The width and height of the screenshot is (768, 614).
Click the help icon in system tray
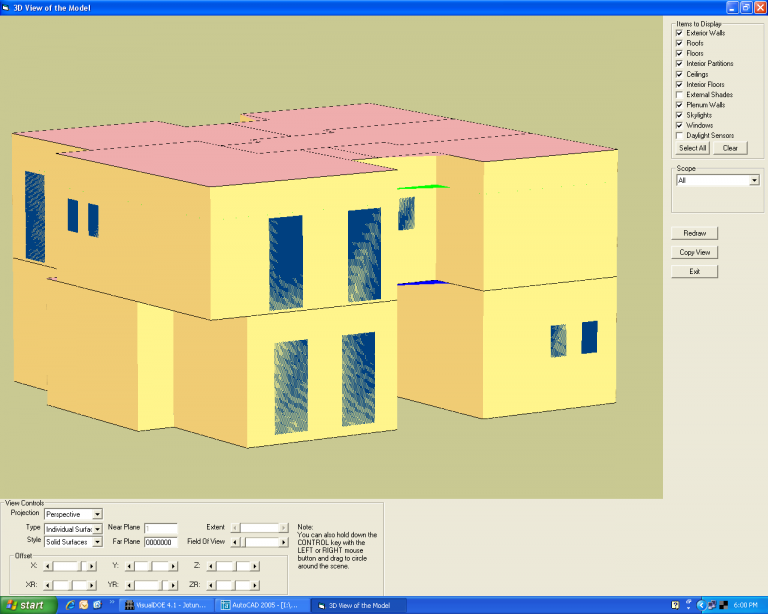677,605
